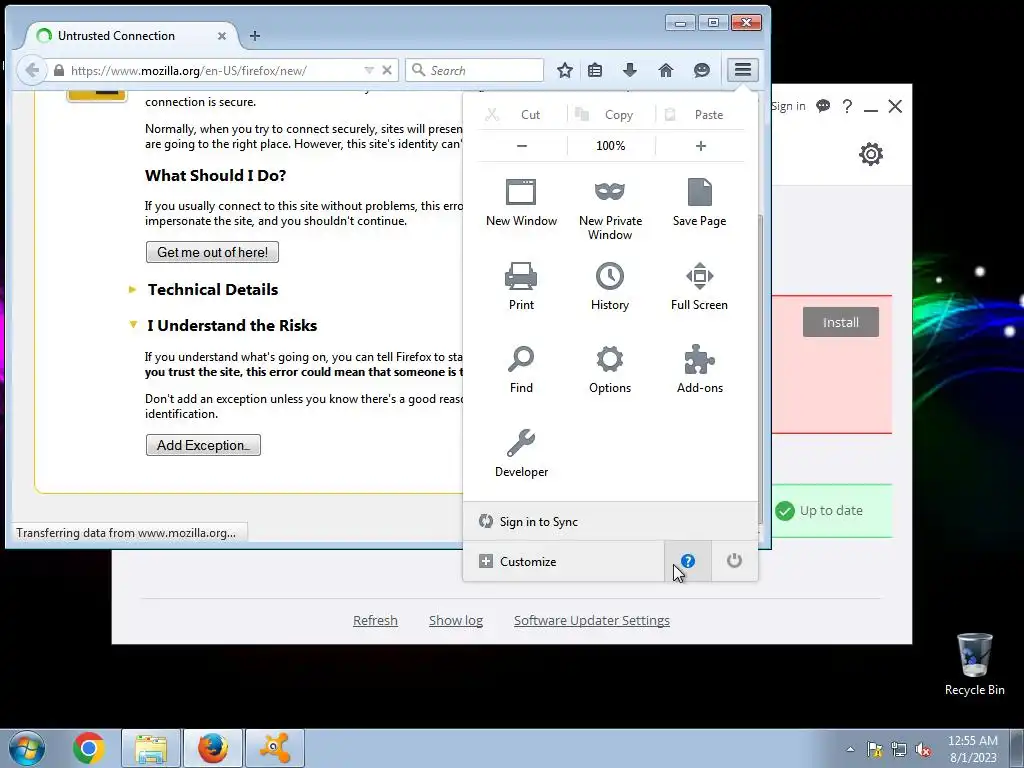Launch Chrome from taskbar
The width and height of the screenshot is (1024, 768).
pos(89,748)
